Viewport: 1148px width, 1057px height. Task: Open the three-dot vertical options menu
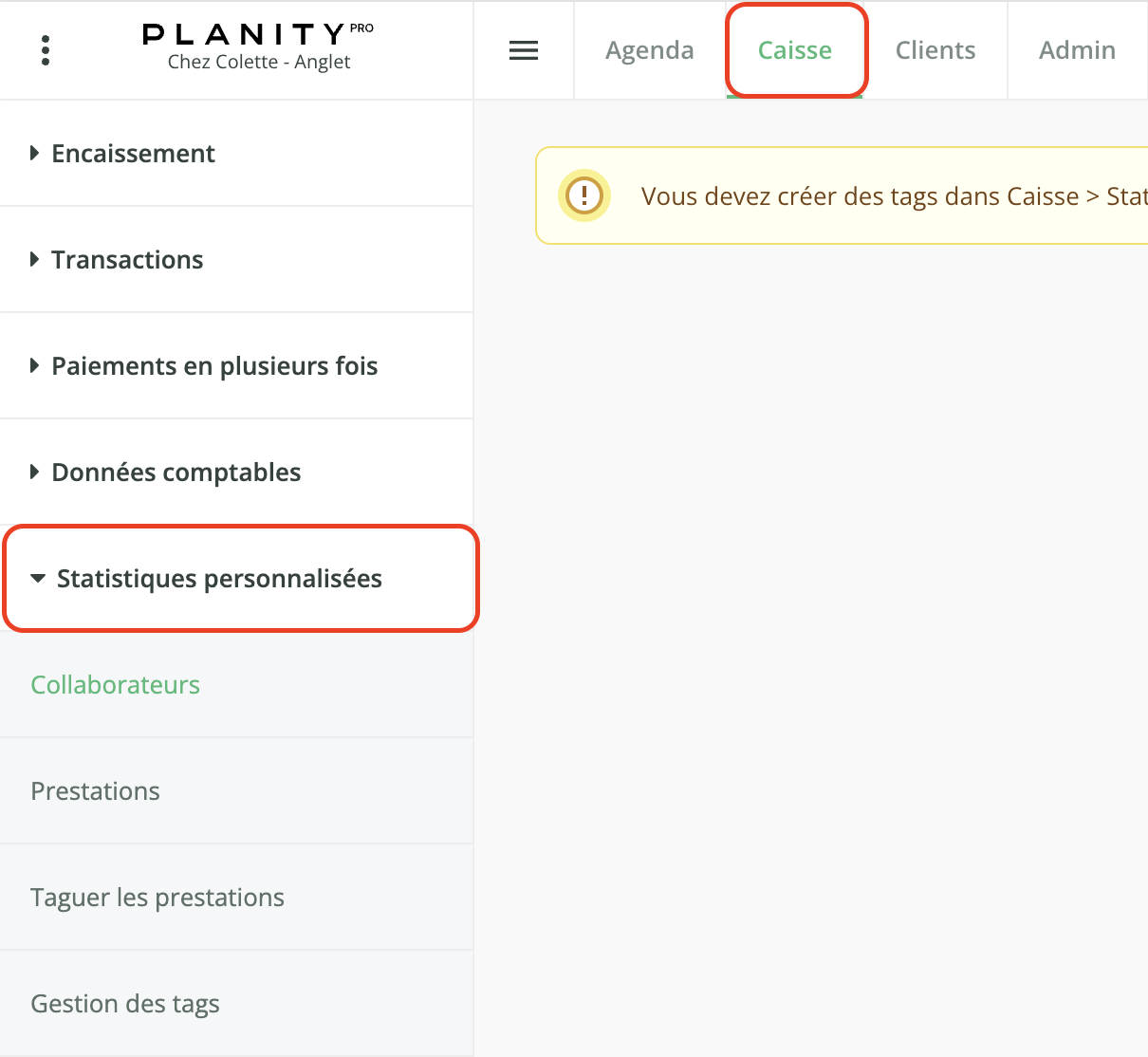click(x=46, y=50)
